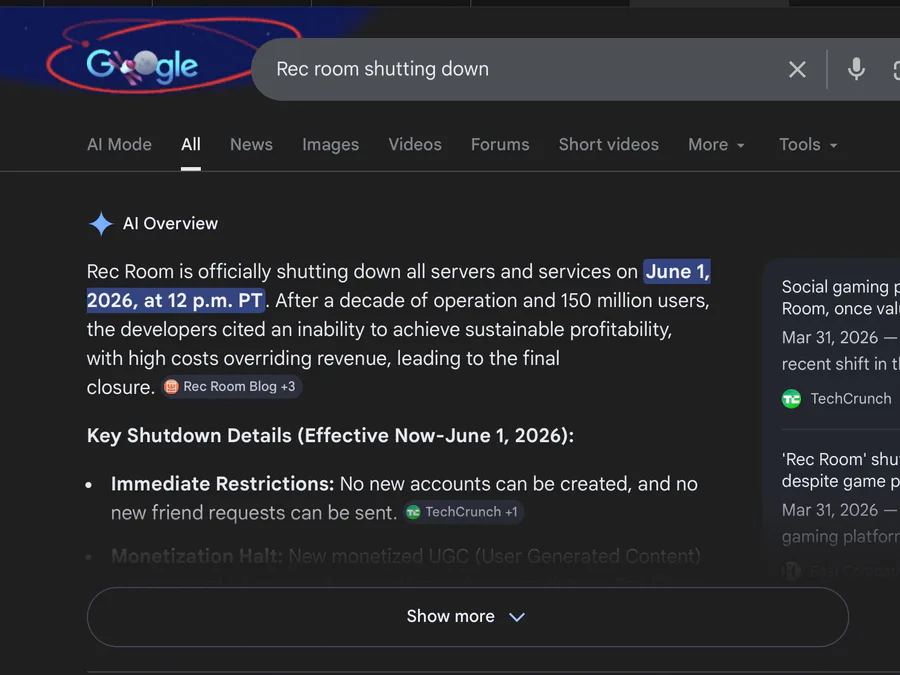This screenshot has width=900, height=675.
Task: Open the Google doodle logo
Action: click(x=142, y=66)
